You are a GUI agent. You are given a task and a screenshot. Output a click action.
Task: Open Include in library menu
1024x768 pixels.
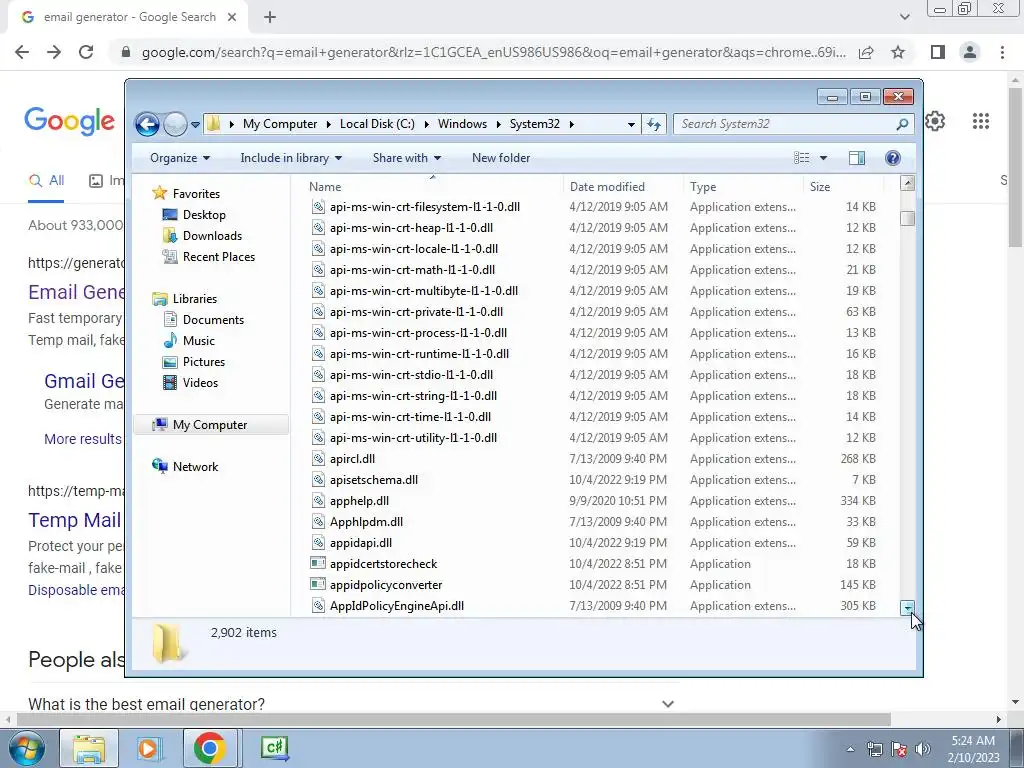point(291,158)
